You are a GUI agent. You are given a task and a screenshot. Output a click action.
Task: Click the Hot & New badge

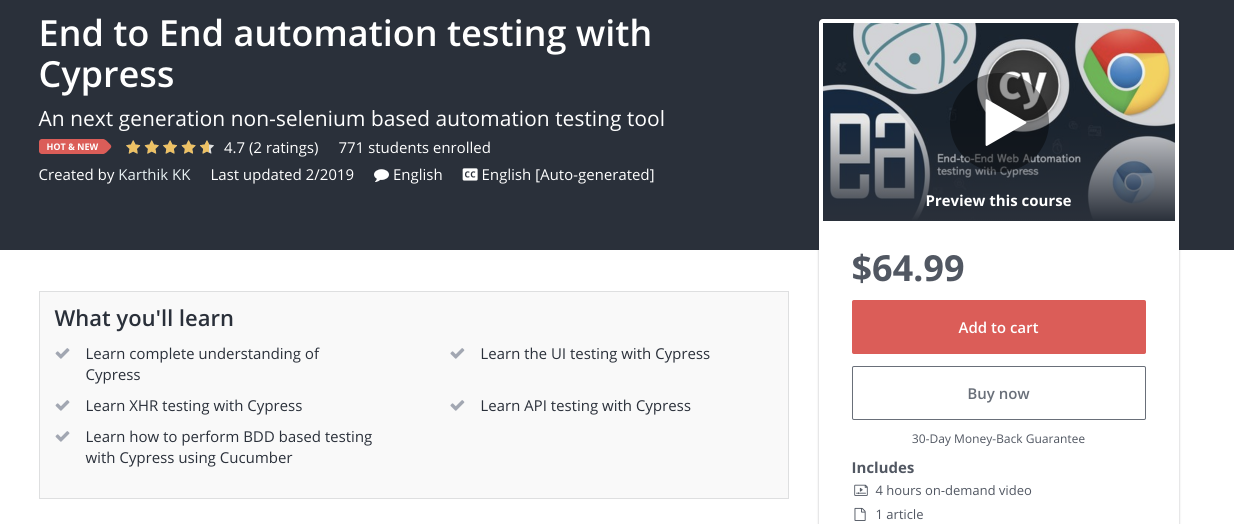[75, 147]
